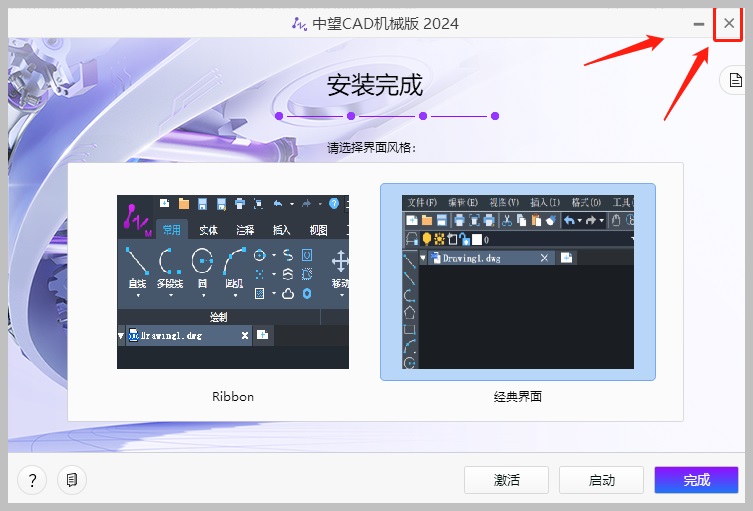Click the purple 完成 finish button
Screen dimensions: 753x511
pos(696,480)
